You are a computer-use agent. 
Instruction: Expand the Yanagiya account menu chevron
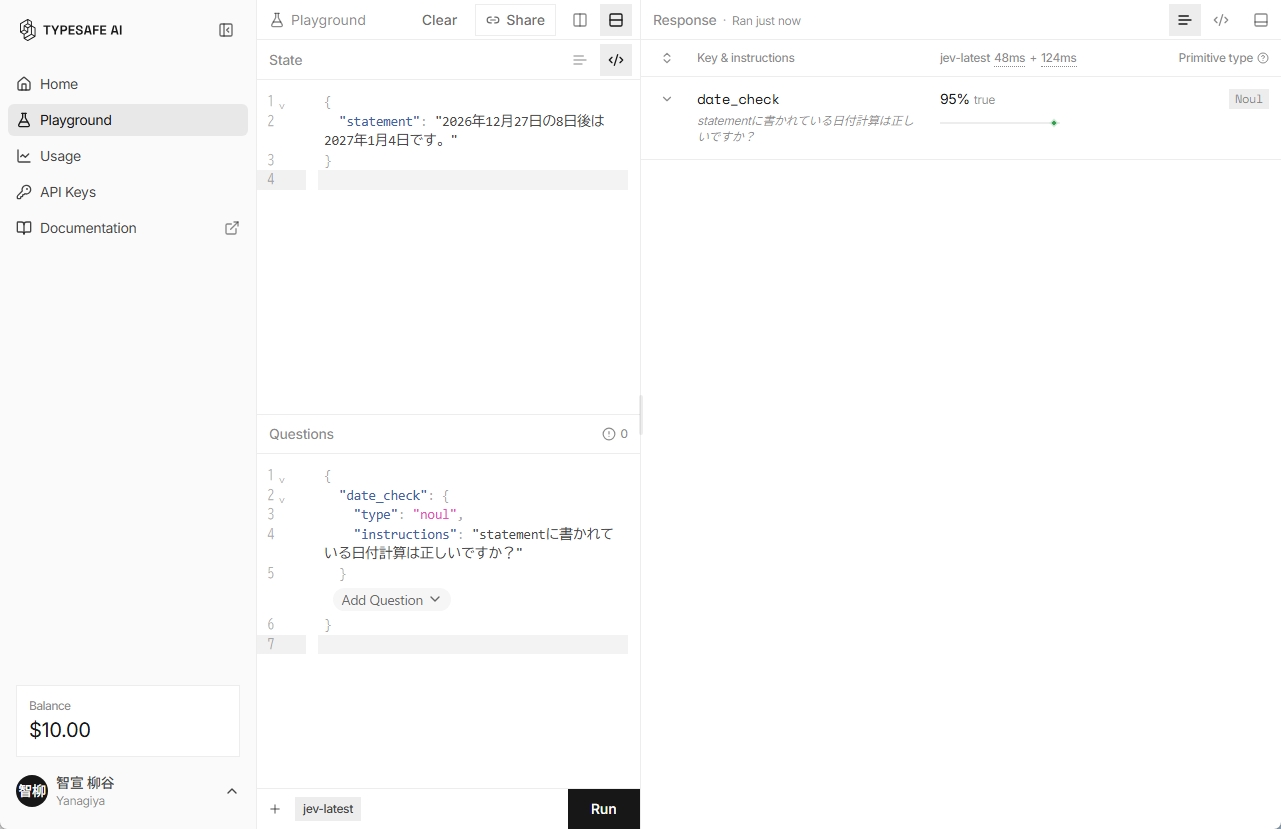click(x=232, y=791)
